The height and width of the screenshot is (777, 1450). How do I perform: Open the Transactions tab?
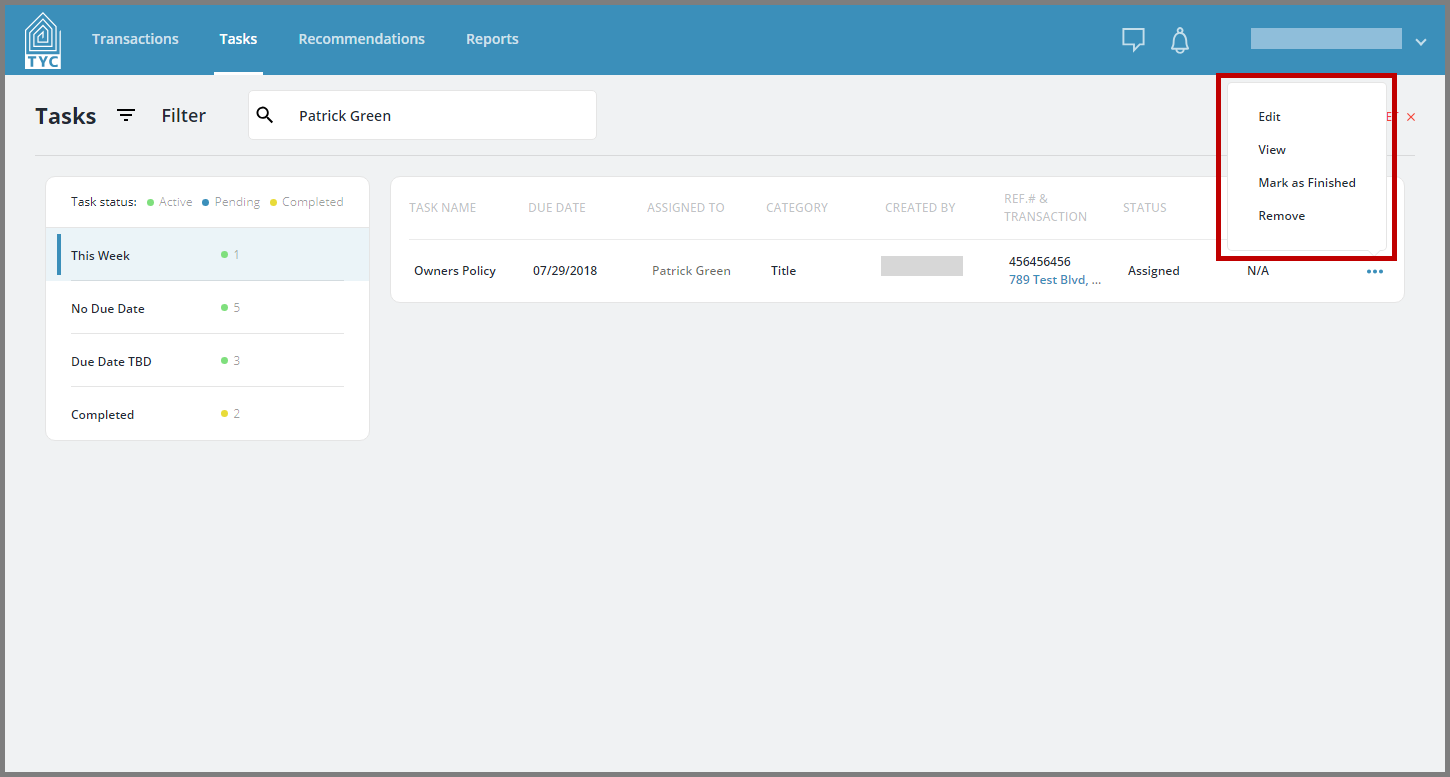tap(135, 39)
